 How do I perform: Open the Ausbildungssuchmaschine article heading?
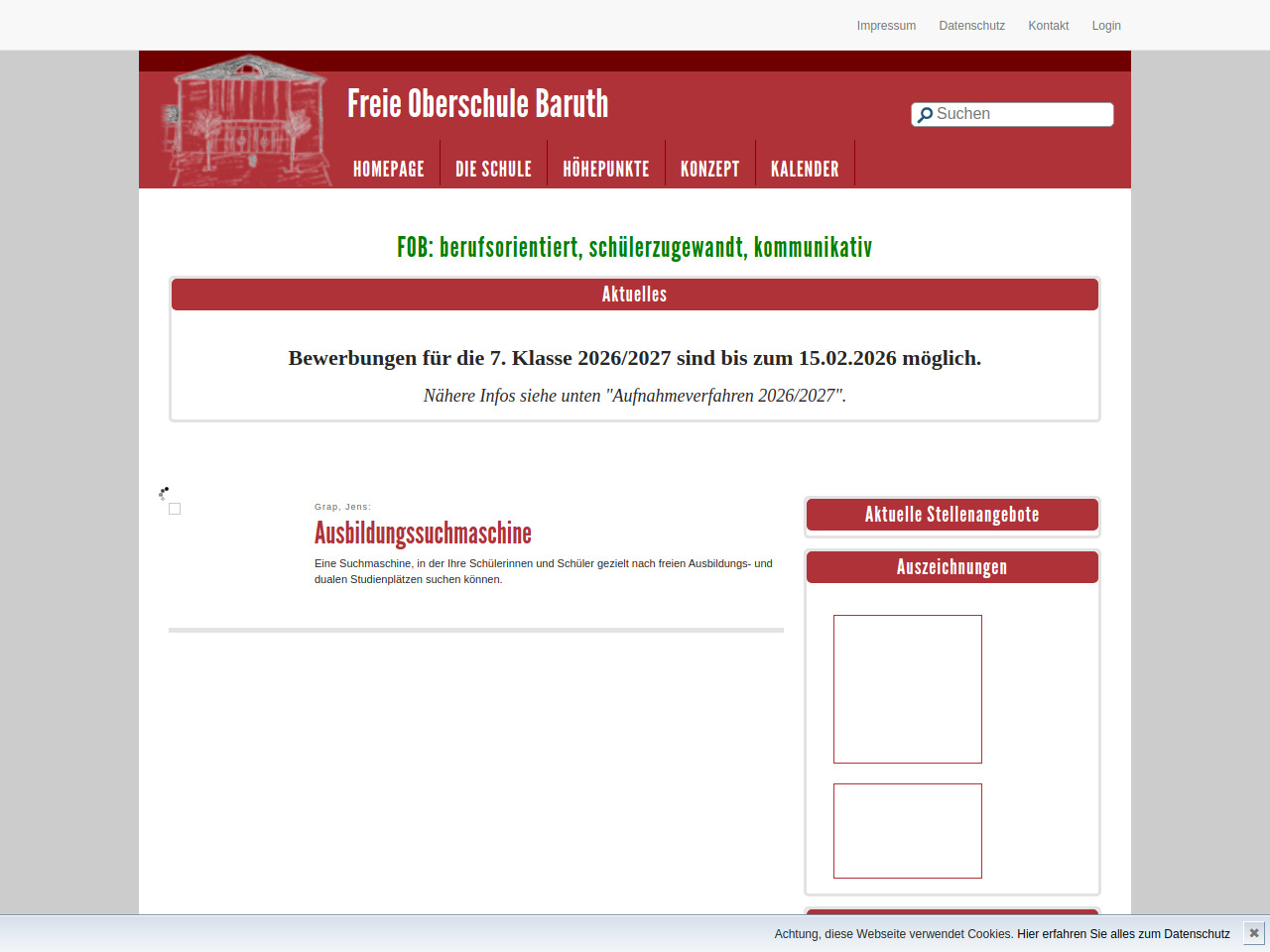pyautogui.click(x=423, y=534)
